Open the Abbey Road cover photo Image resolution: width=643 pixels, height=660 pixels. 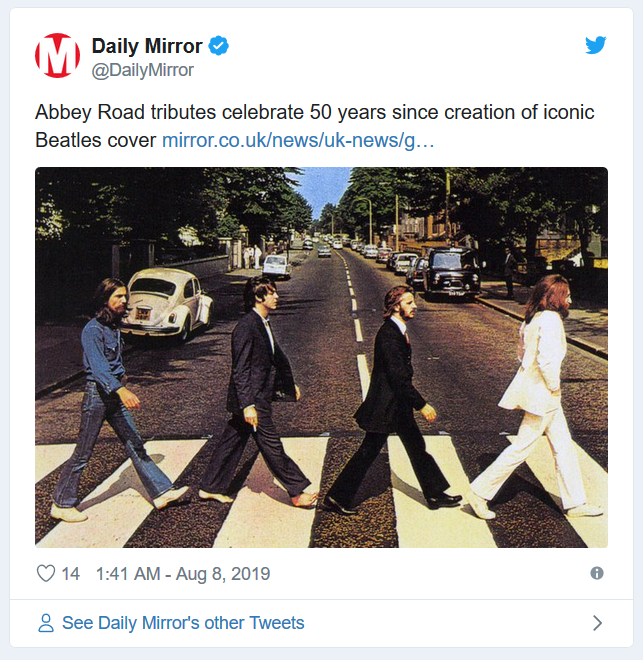[322, 357]
